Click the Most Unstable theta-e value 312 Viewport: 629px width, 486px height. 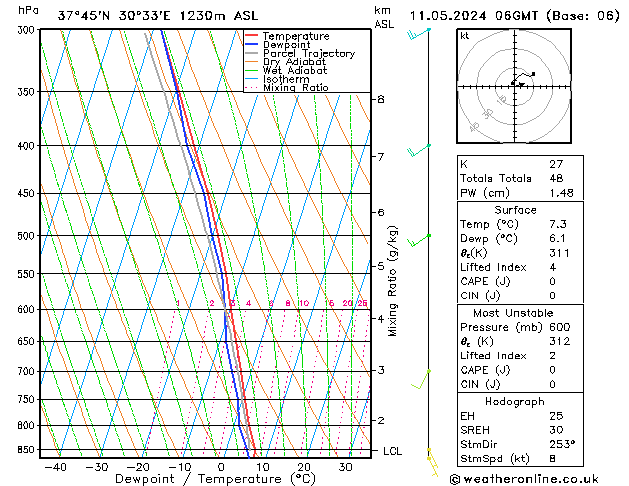point(560,341)
